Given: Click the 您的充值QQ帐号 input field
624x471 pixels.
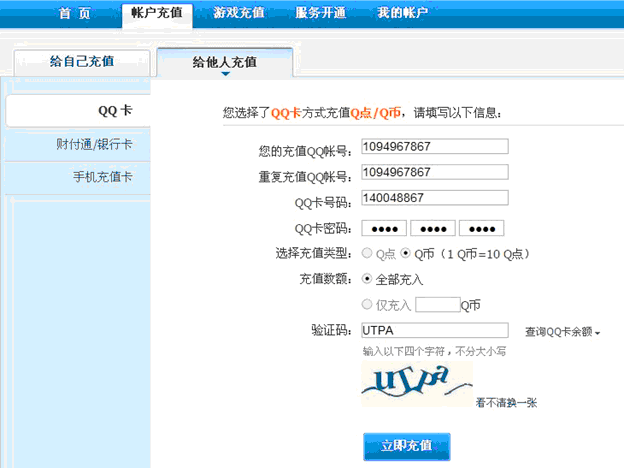Looking at the screenshot, I should [435, 146].
